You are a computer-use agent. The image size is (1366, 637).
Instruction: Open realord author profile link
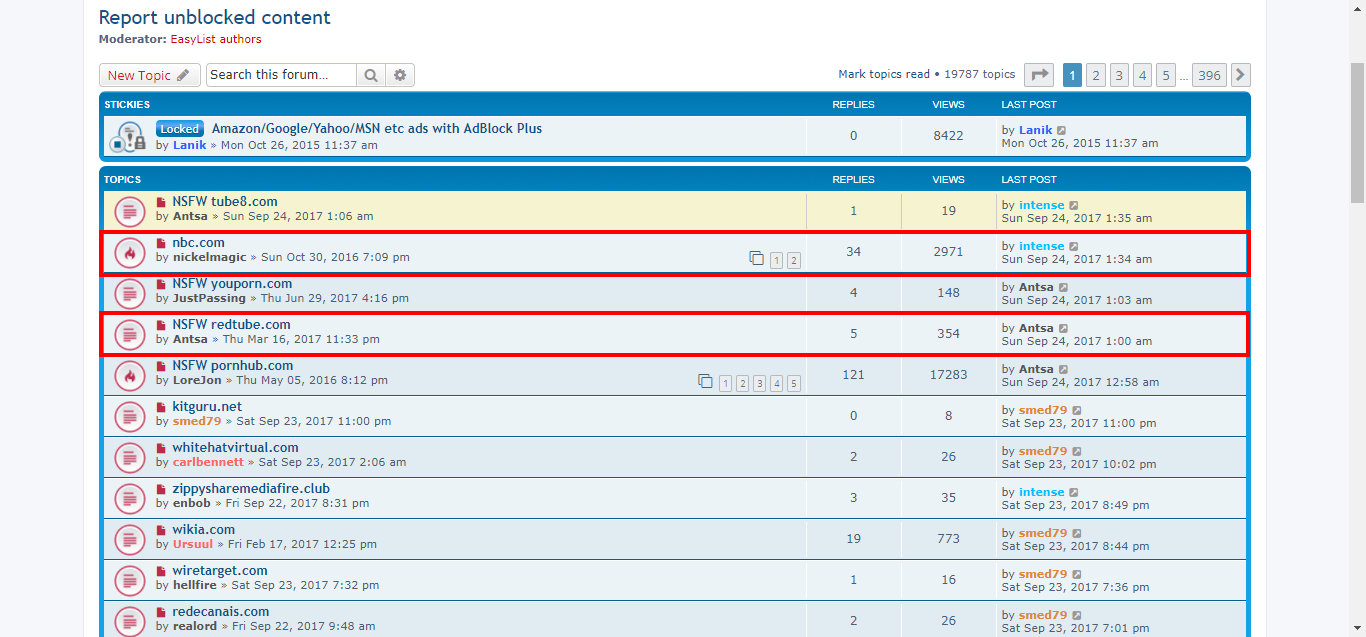click(196, 626)
